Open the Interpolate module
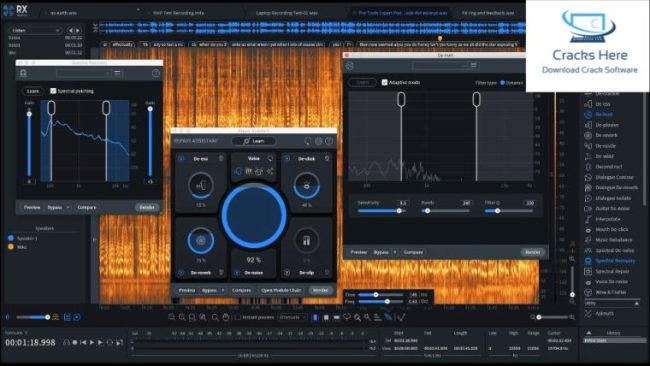The height and width of the screenshot is (366, 650). click(x=602, y=219)
